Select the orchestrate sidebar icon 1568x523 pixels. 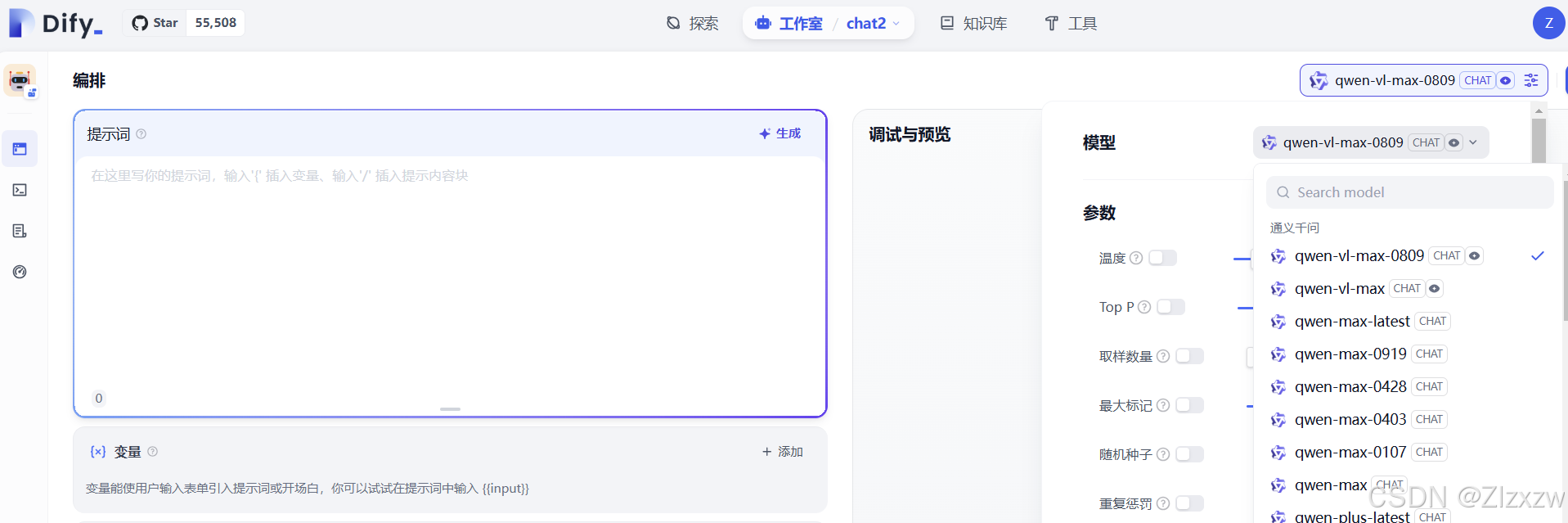[x=20, y=149]
